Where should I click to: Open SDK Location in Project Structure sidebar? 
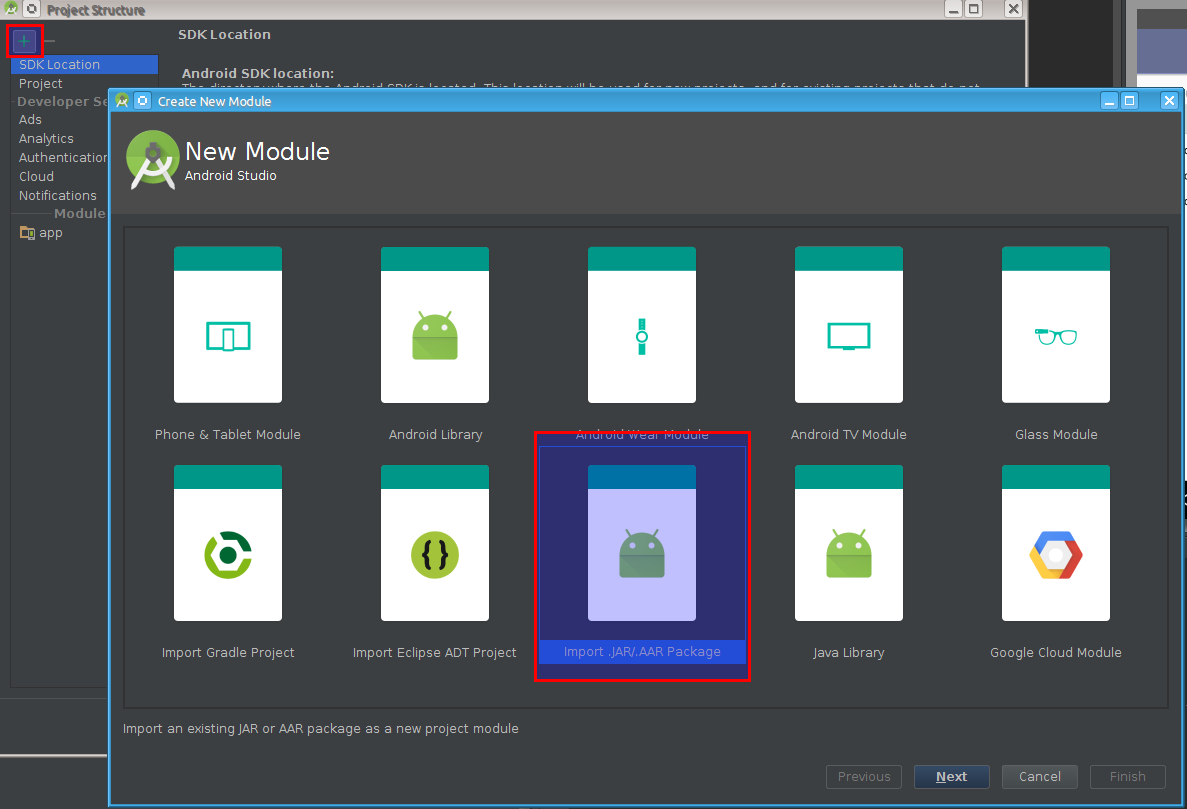[x=85, y=64]
